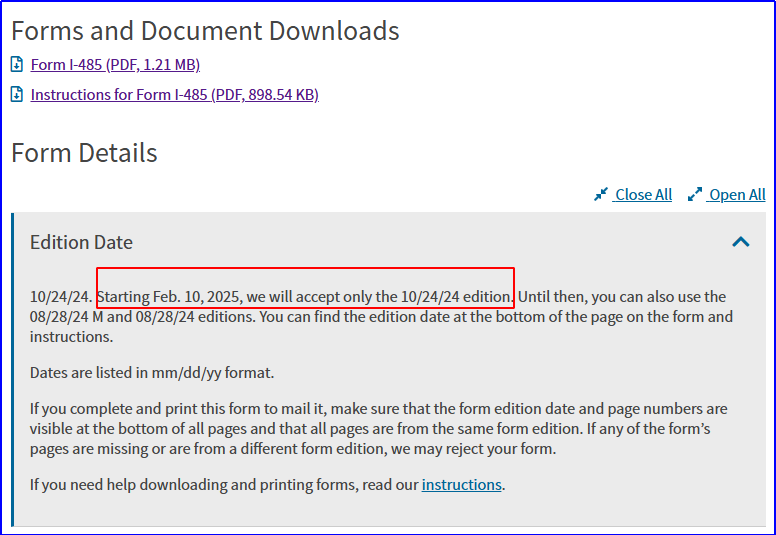
Task: Click Close All link
Action: tap(643, 195)
